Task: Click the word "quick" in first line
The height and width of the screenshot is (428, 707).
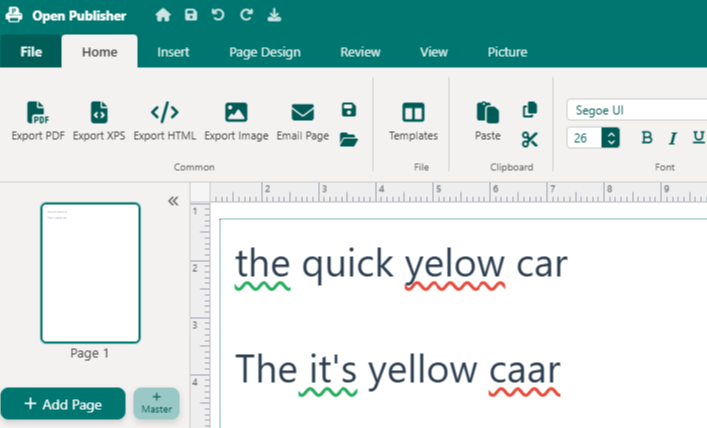Action: pyautogui.click(x=347, y=264)
